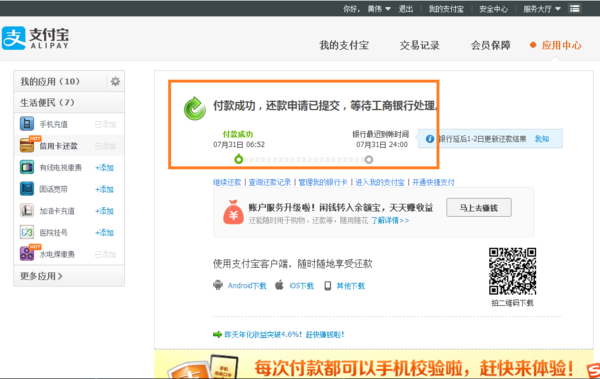This screenshot has width=600, height=379.
Task: Click 退出 to log out
Action: tap(406, 9)
